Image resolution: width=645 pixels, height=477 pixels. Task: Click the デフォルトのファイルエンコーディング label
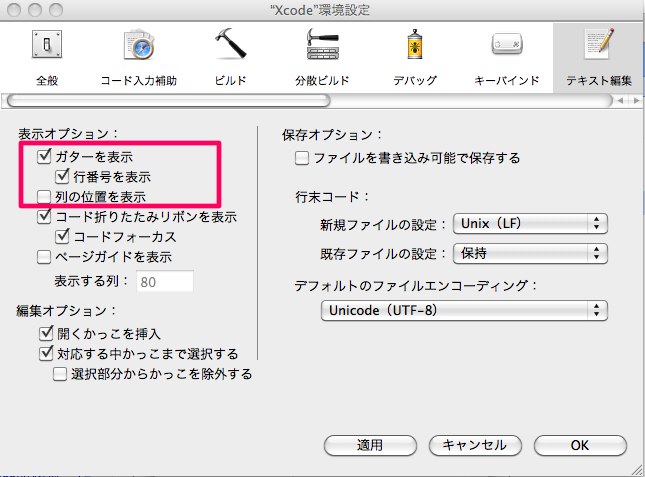[415, 285]
